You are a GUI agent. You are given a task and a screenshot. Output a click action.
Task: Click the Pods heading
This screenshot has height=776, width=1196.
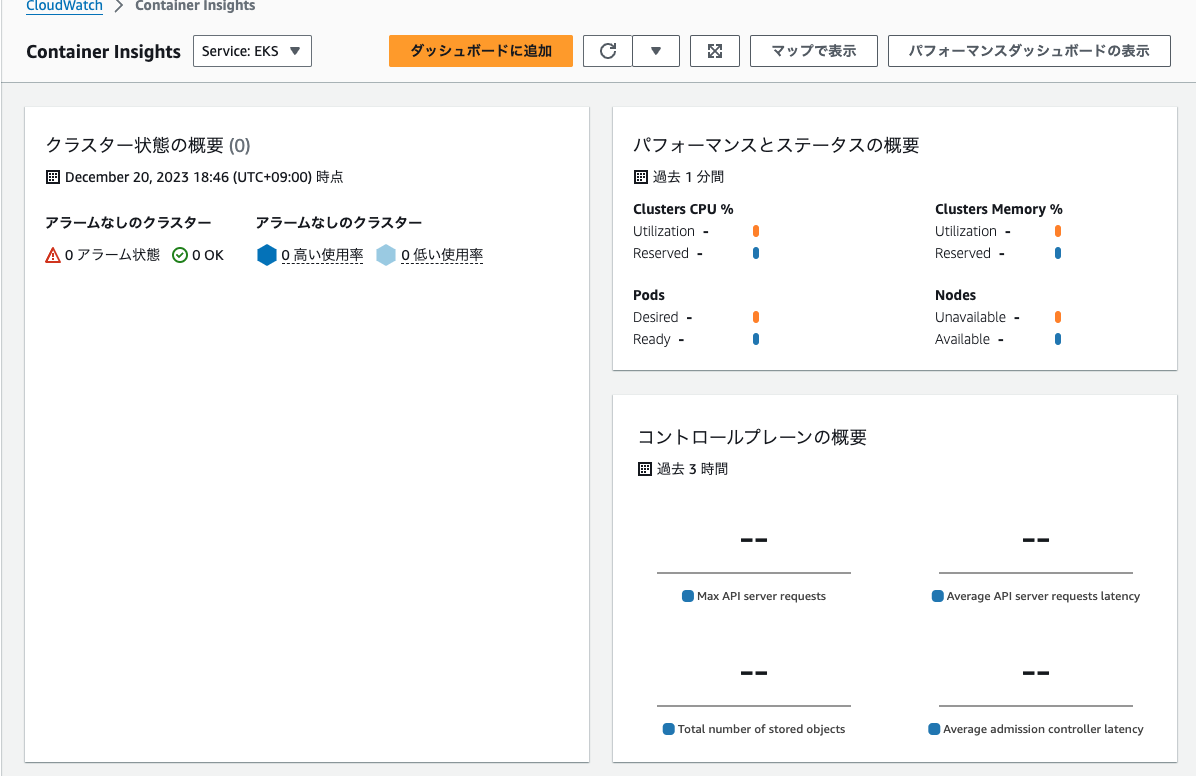tap(649, 295)
